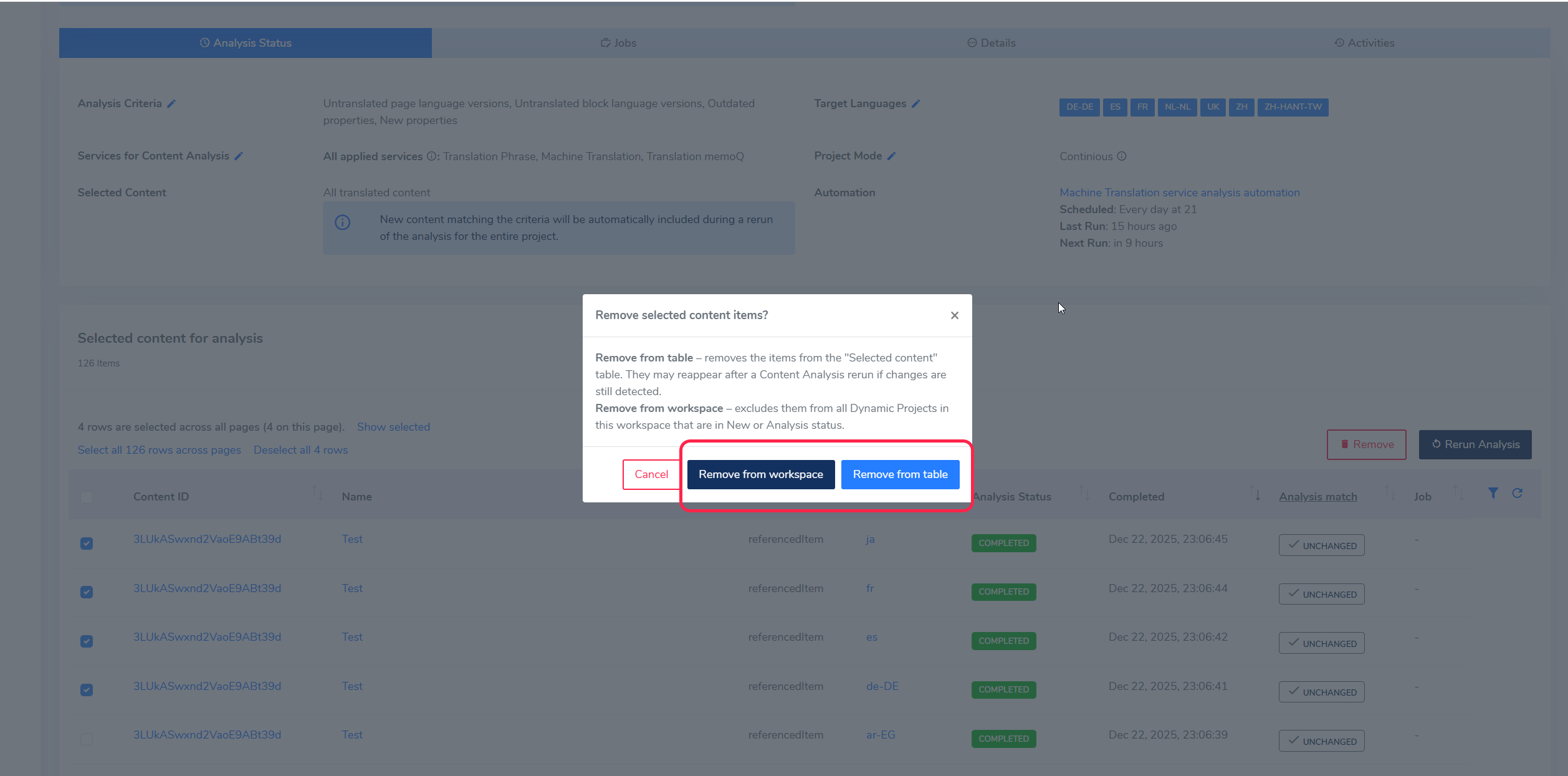
Task: Sort by Completed column arrows
Action: (x=1255, y=493)
